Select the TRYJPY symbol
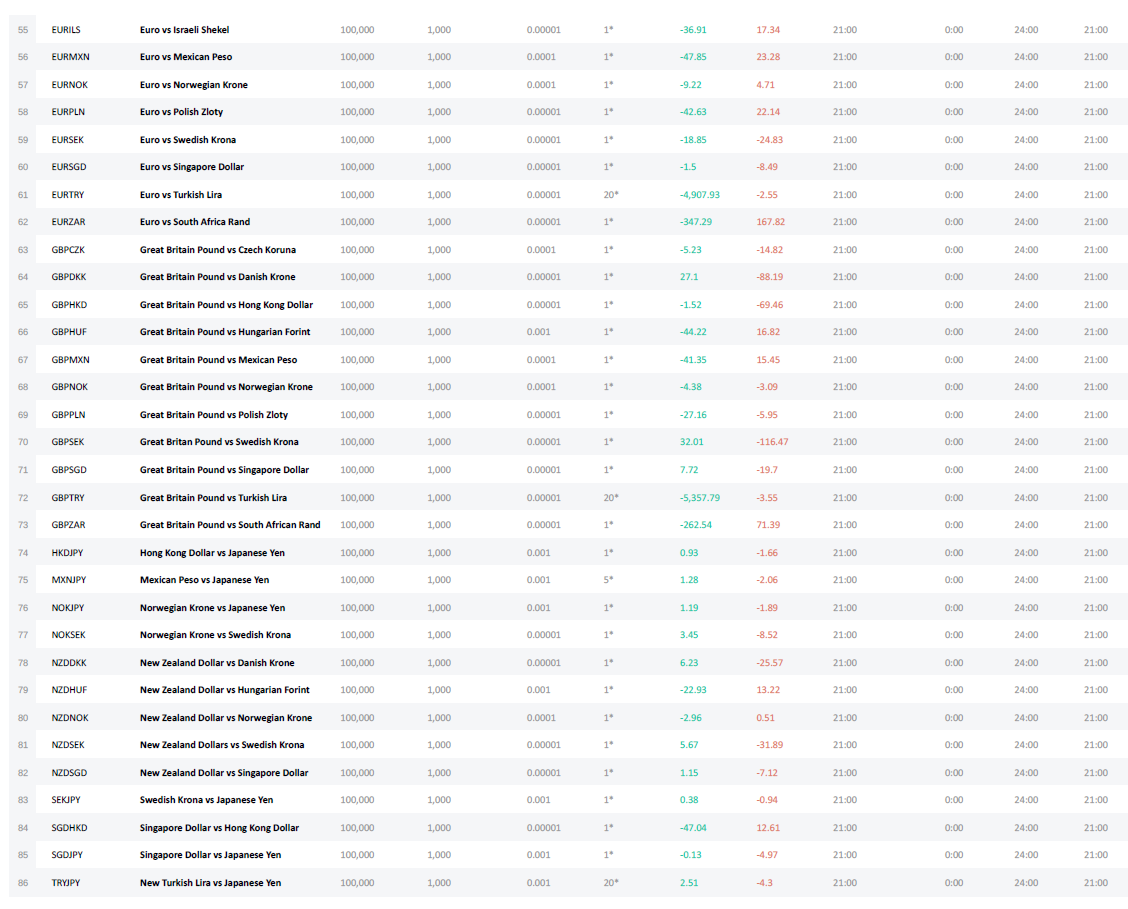The height and width of the screenshot is (909, 1128). (x=66, y=883)
